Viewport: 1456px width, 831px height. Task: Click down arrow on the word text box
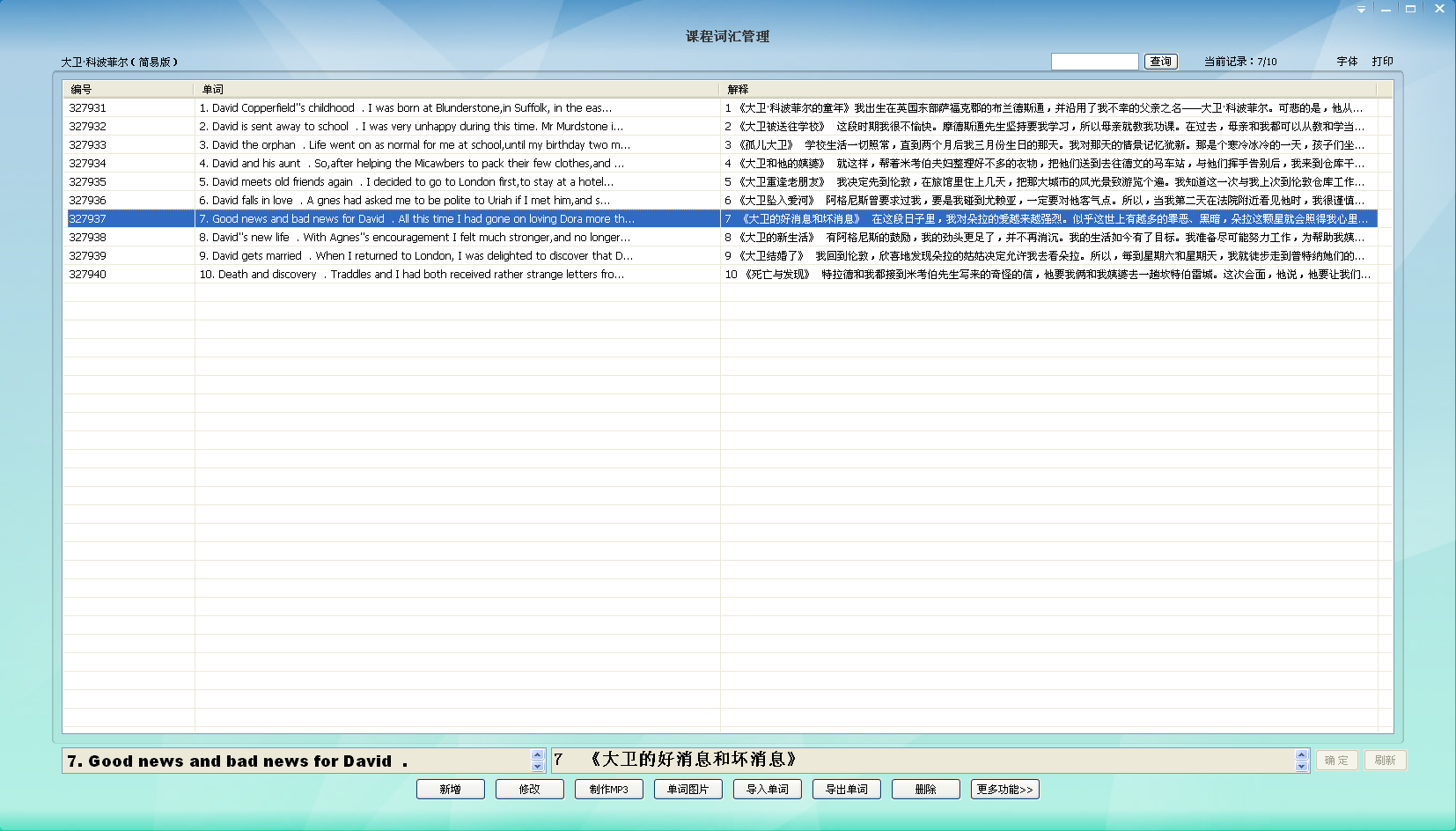click(537, 766)
